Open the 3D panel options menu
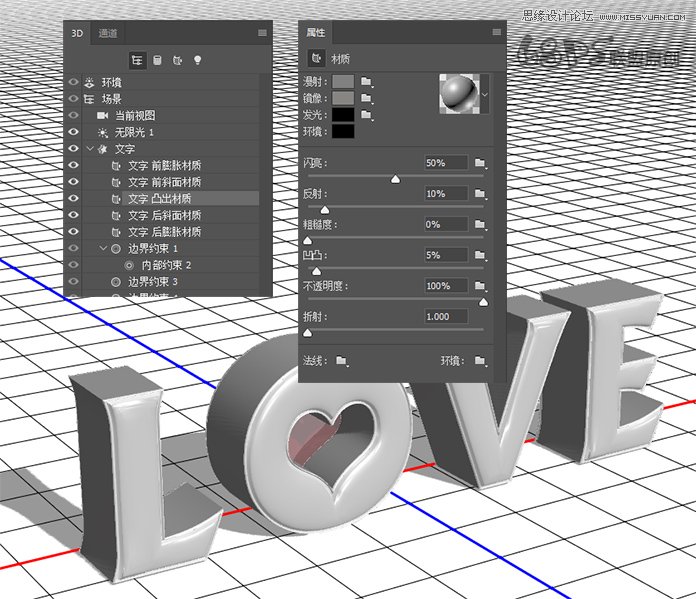The width and height of the screenshot is (696, 599). pyautogui.click(x=262, y=33)
